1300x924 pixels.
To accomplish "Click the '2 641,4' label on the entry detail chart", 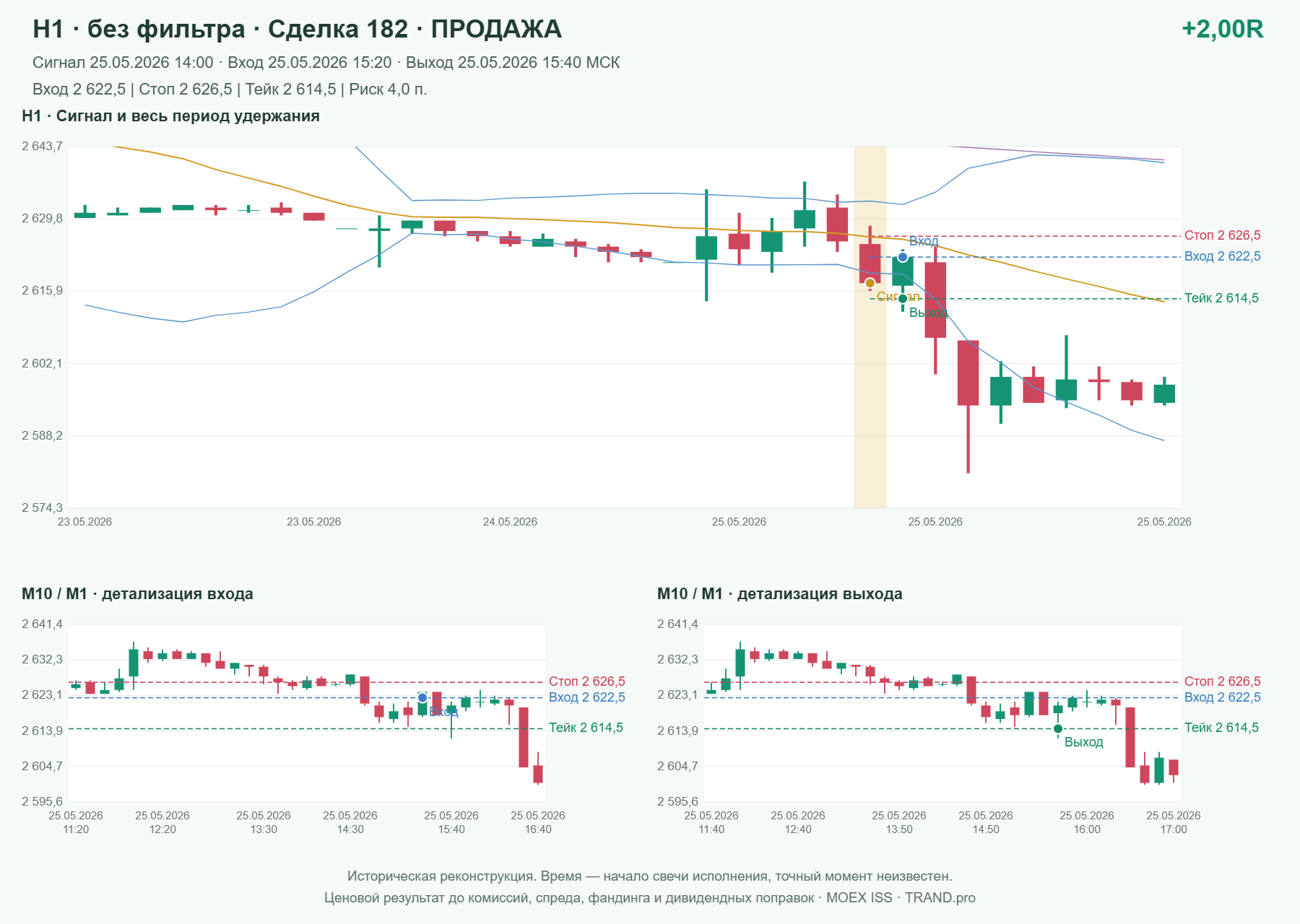I will (42, 624).
